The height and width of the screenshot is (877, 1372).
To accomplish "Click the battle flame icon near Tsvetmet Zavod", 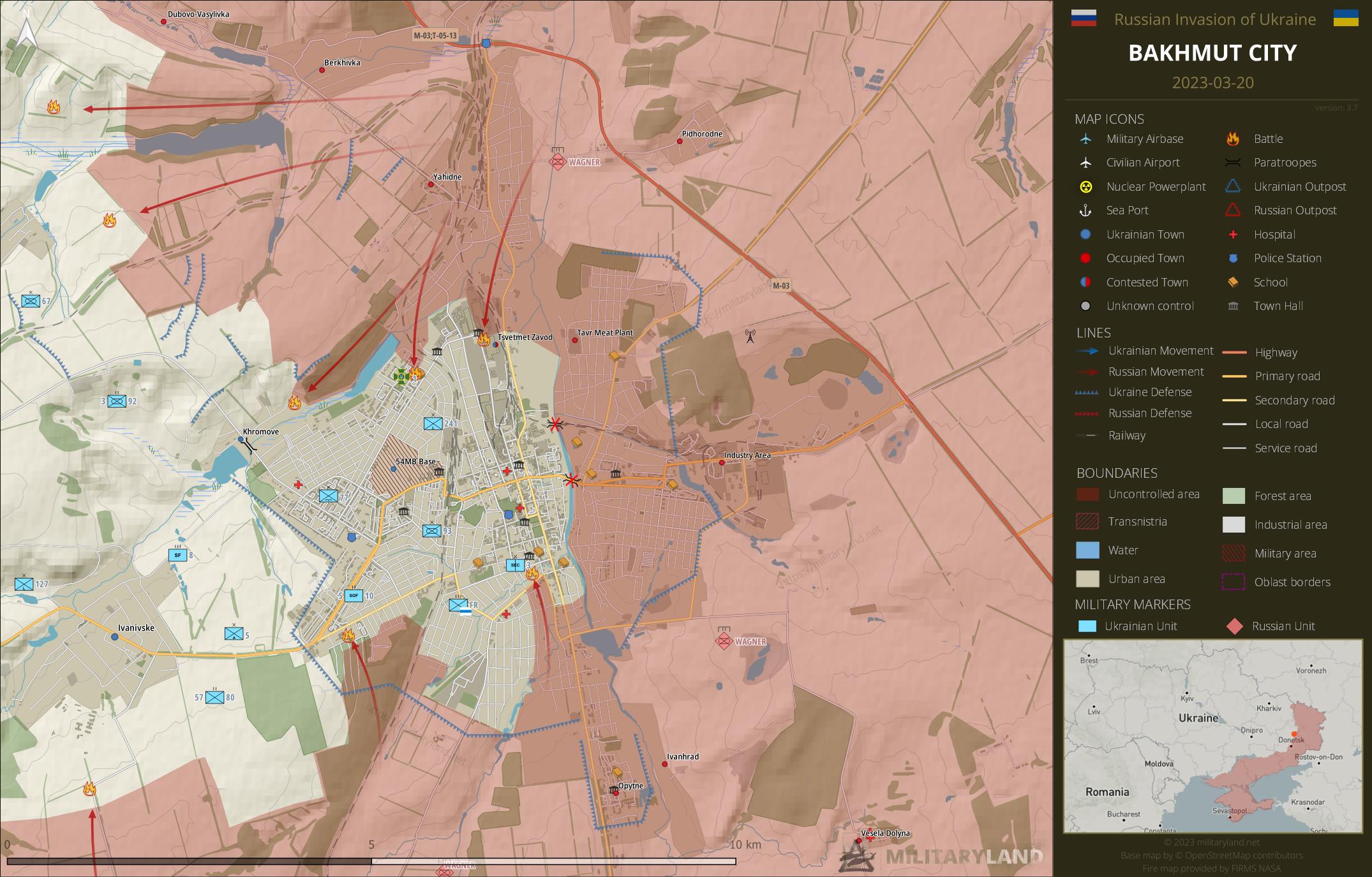I will pyautogui.click(x=484, y=340).
